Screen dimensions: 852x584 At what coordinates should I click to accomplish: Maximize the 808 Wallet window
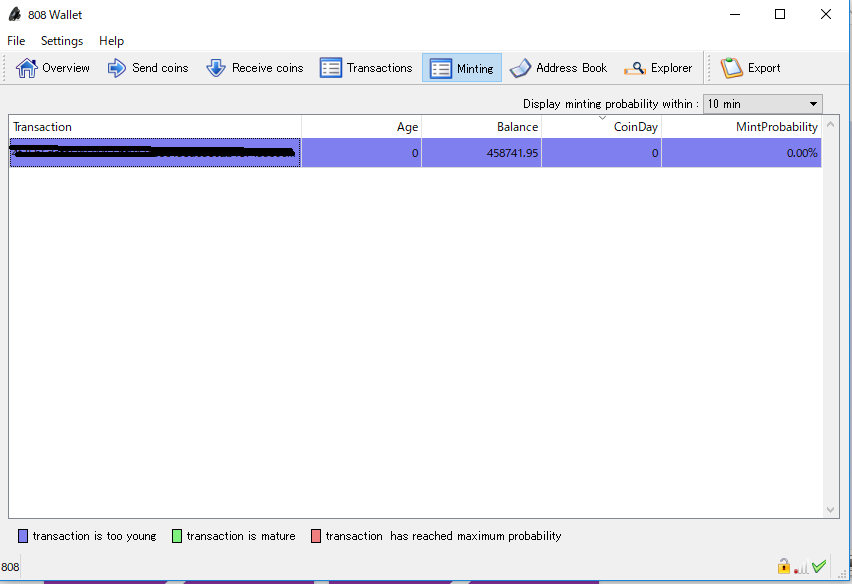[x=780, y=14]
